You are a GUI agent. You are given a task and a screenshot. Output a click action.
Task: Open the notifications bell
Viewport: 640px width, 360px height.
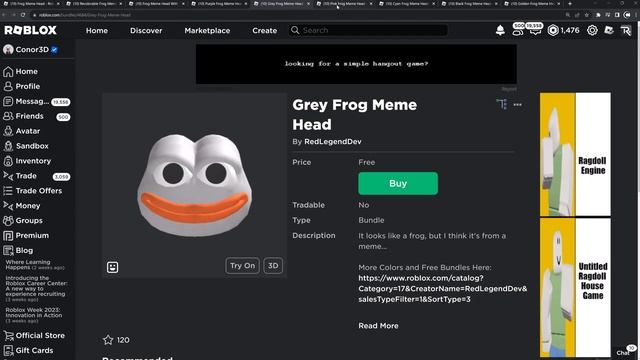coord(500,30)
